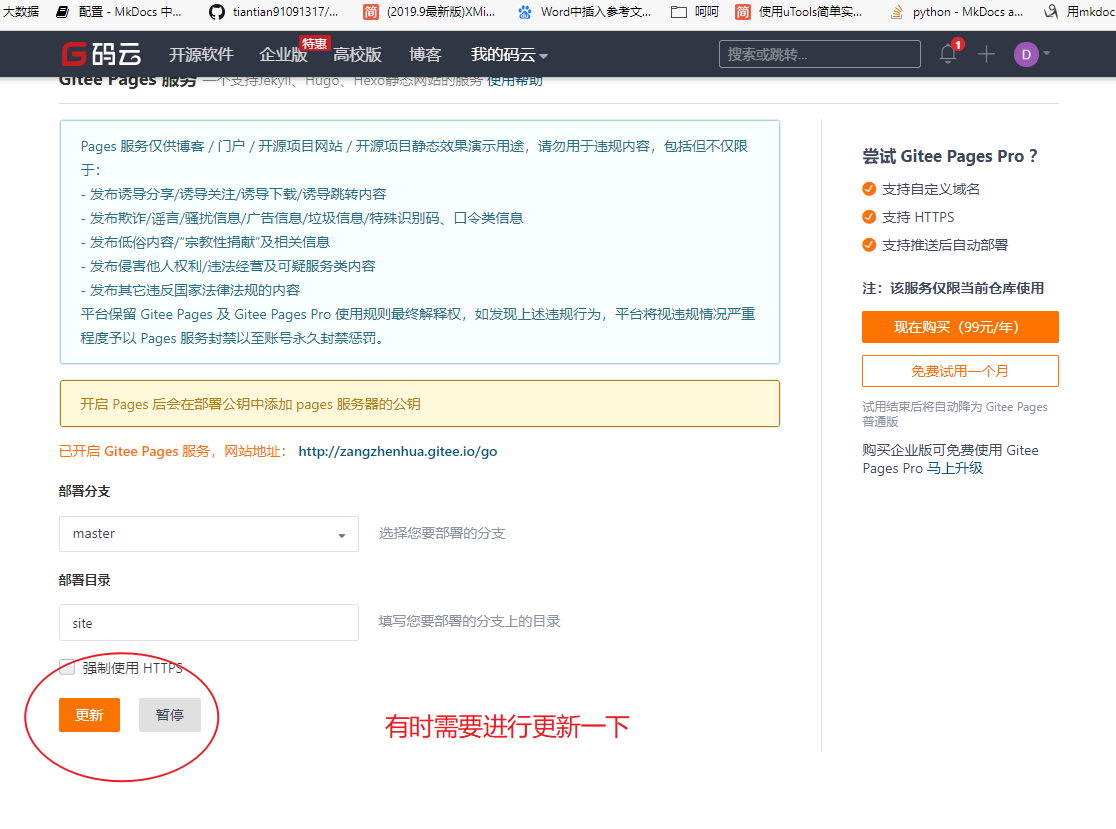The image size is (1116, 829).
Task: Go to 博客 in the navigation bar
Action: [x=425, y=55]
